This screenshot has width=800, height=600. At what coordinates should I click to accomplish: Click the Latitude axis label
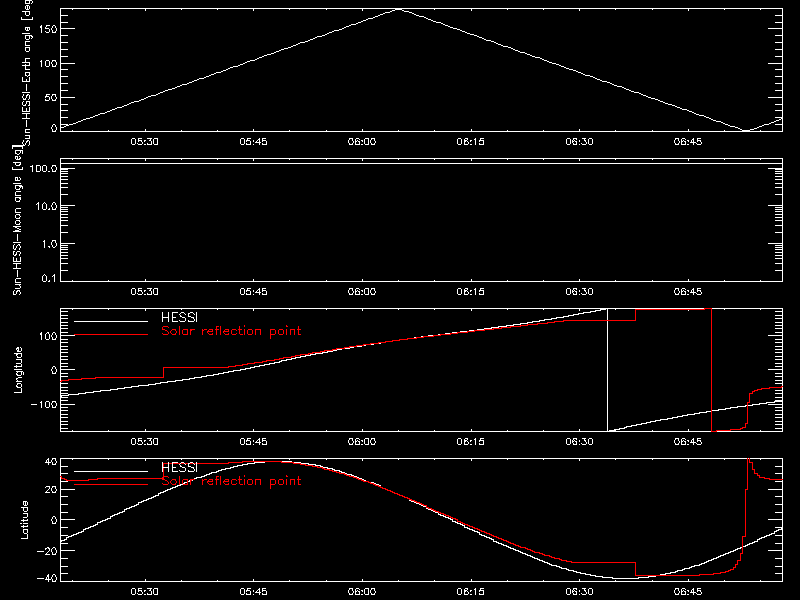click(24, 520)
